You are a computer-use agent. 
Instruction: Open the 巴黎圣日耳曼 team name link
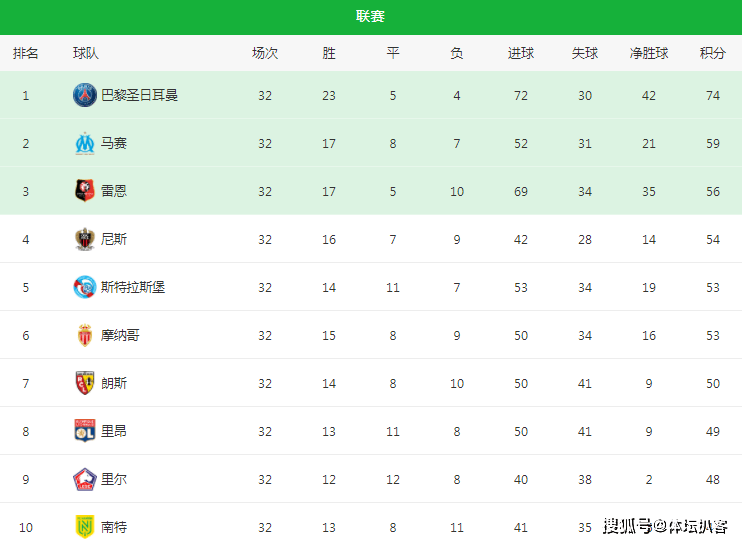[x=139, y=95]
